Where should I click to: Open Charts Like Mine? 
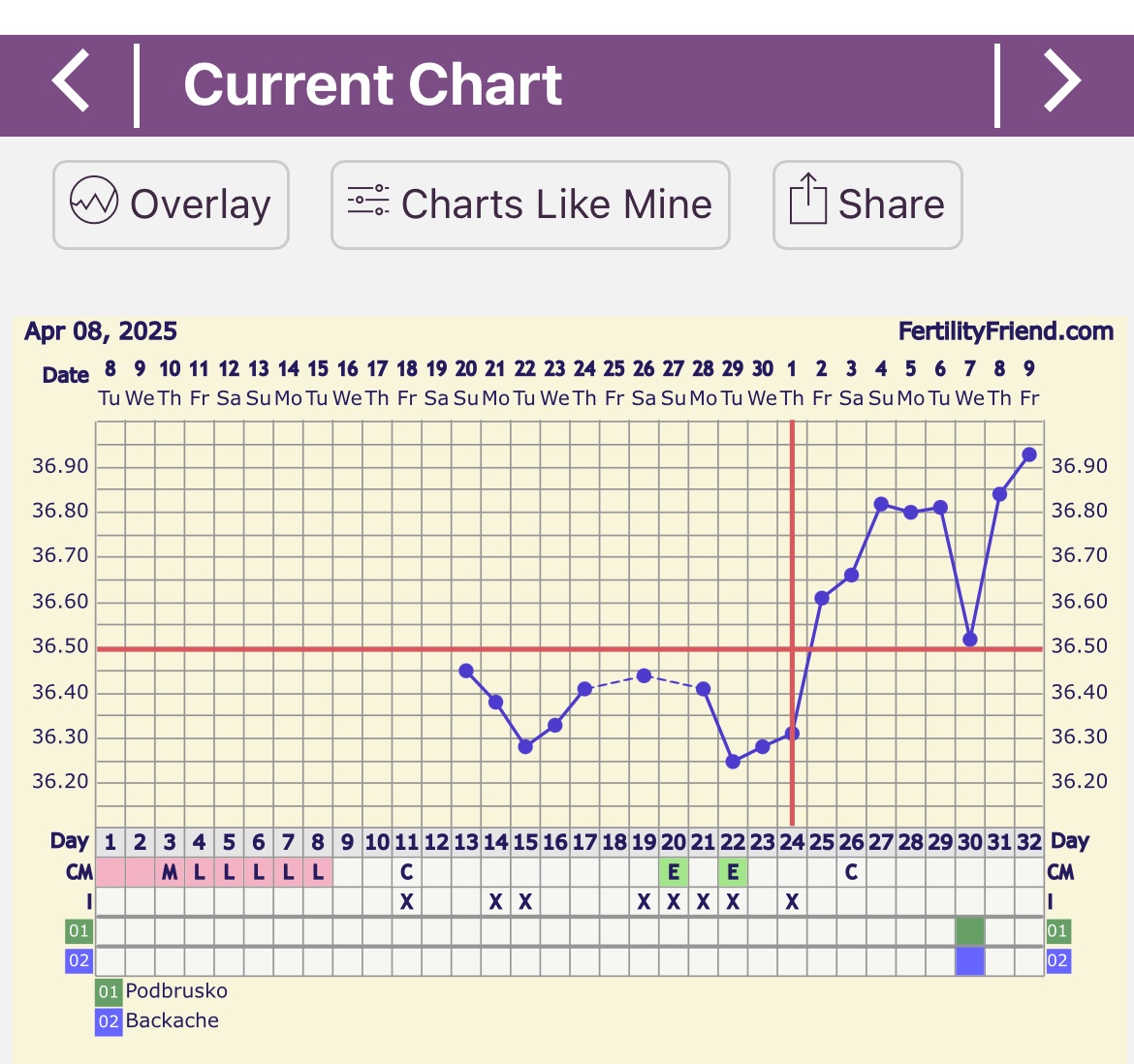530,204
